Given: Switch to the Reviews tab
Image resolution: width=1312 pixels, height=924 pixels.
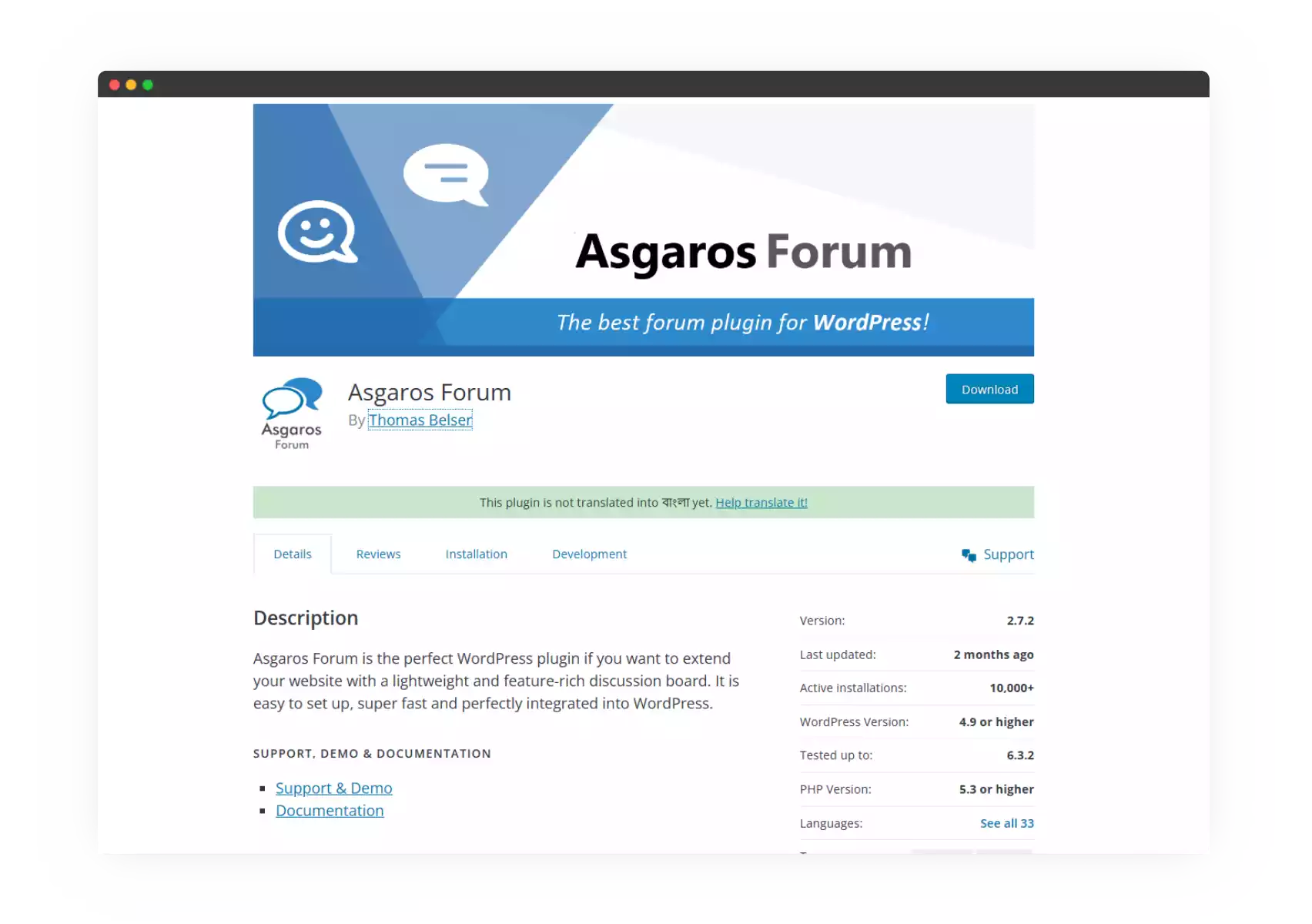Looking at the screenshot, I should (378, 554).
